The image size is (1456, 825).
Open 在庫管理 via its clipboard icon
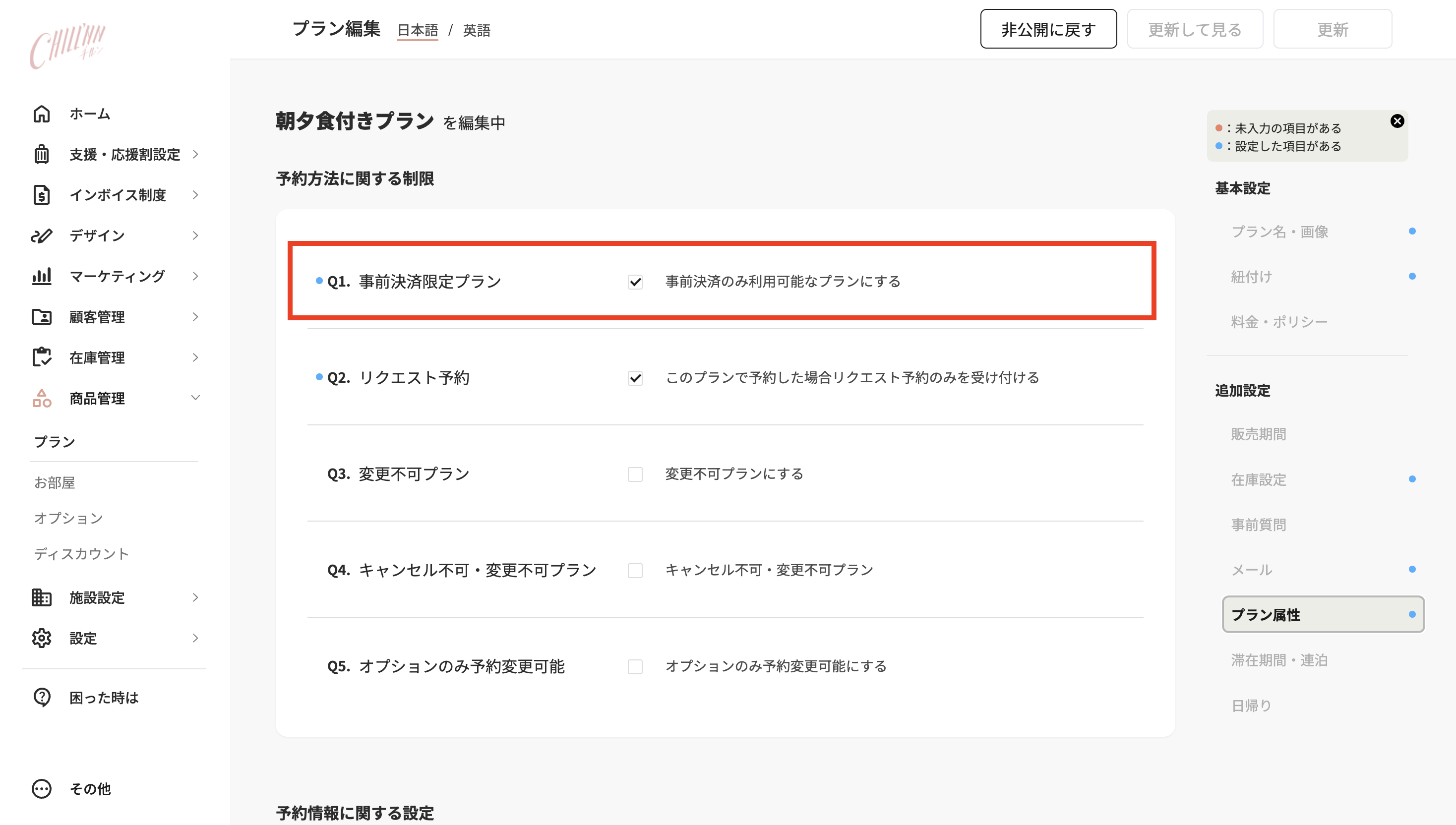coord(41,357)
